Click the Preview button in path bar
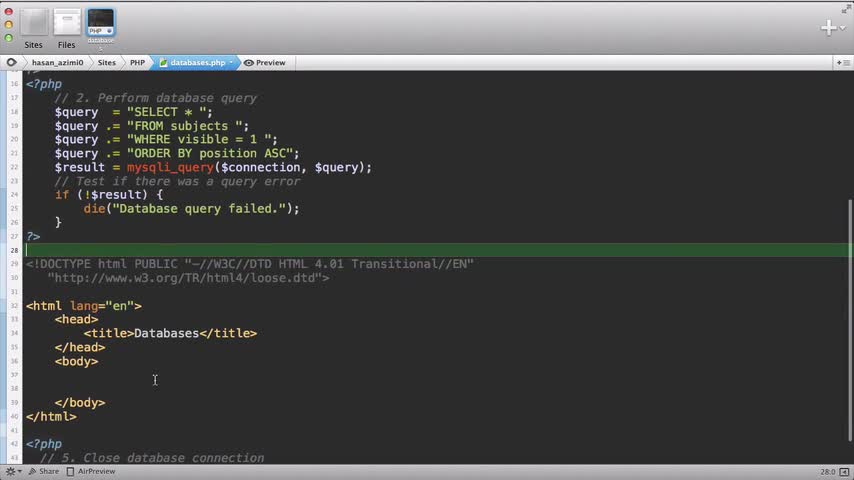This screenshot has width=854, height=480. pos(265,63)
